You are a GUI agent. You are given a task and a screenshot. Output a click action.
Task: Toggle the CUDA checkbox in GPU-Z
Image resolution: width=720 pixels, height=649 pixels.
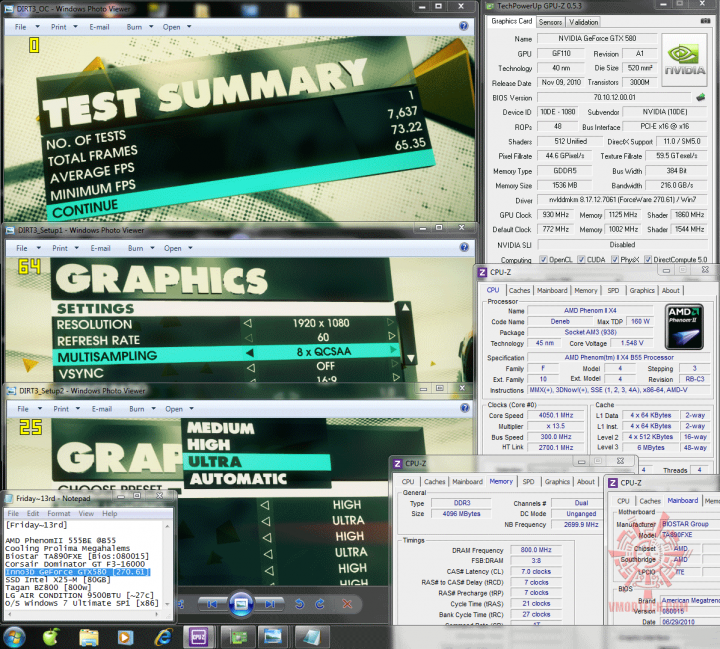coord(581,260)
